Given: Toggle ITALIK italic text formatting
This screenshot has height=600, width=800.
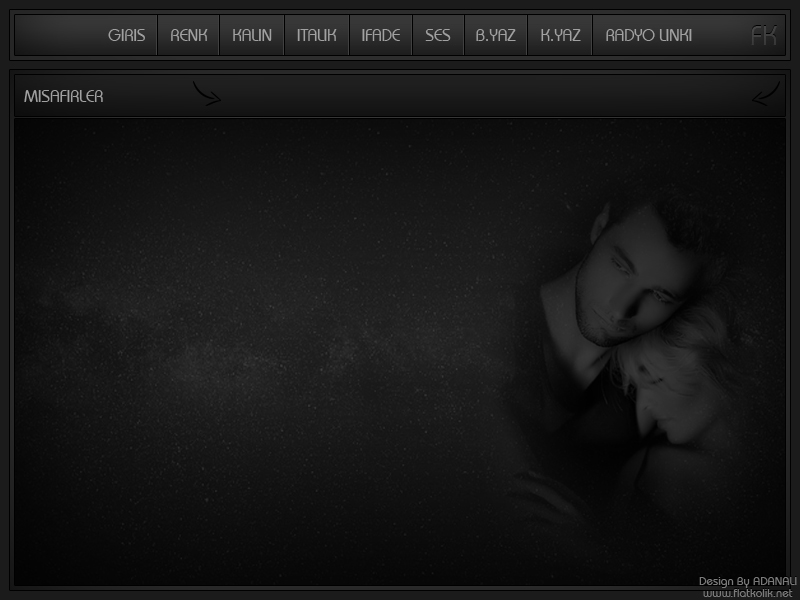Looking at the screenshot, I should tap(317, 36).
